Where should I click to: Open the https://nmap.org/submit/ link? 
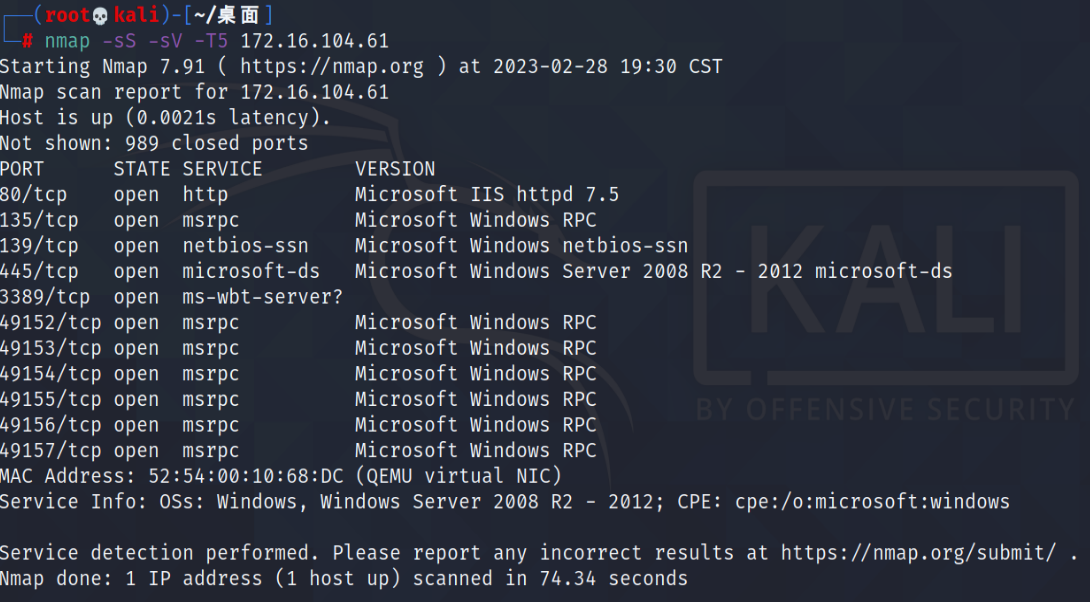pyautogui.click(x=918, y=553)
